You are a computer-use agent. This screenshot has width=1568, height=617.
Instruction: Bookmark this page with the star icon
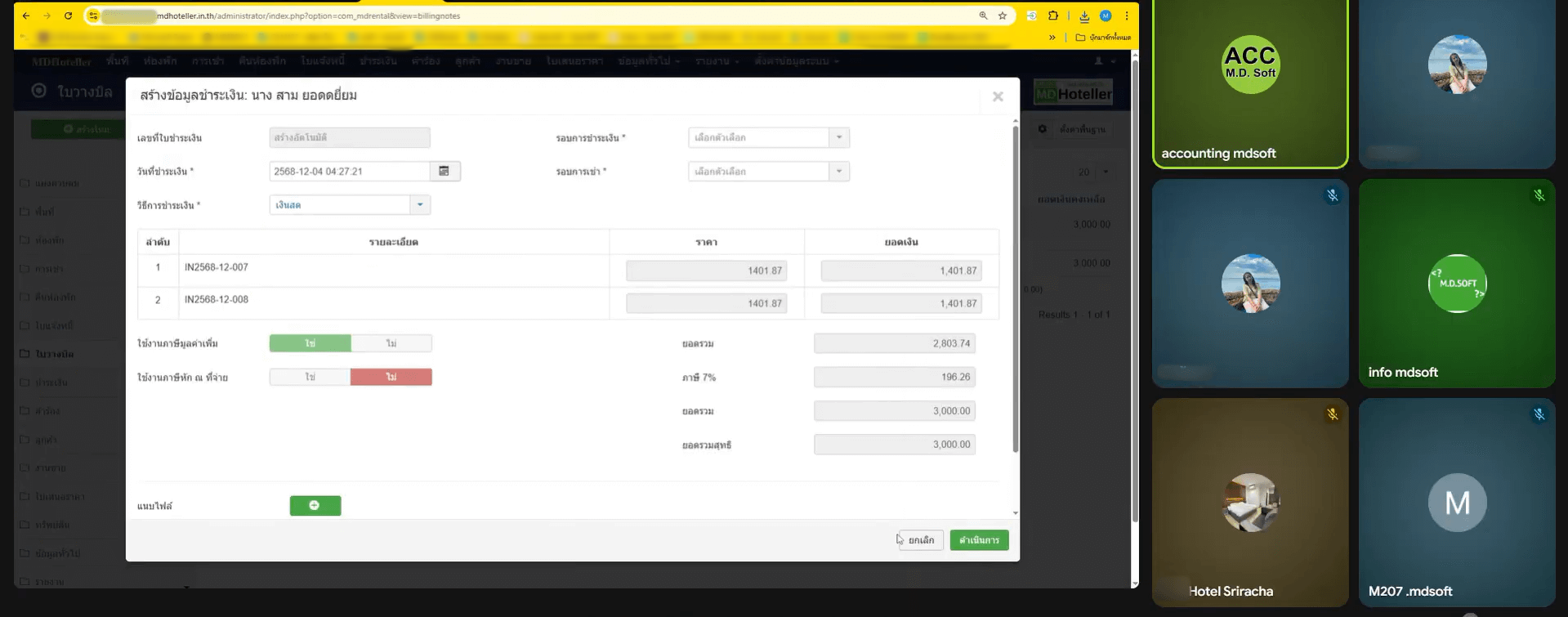click(x=1003, y=16)
